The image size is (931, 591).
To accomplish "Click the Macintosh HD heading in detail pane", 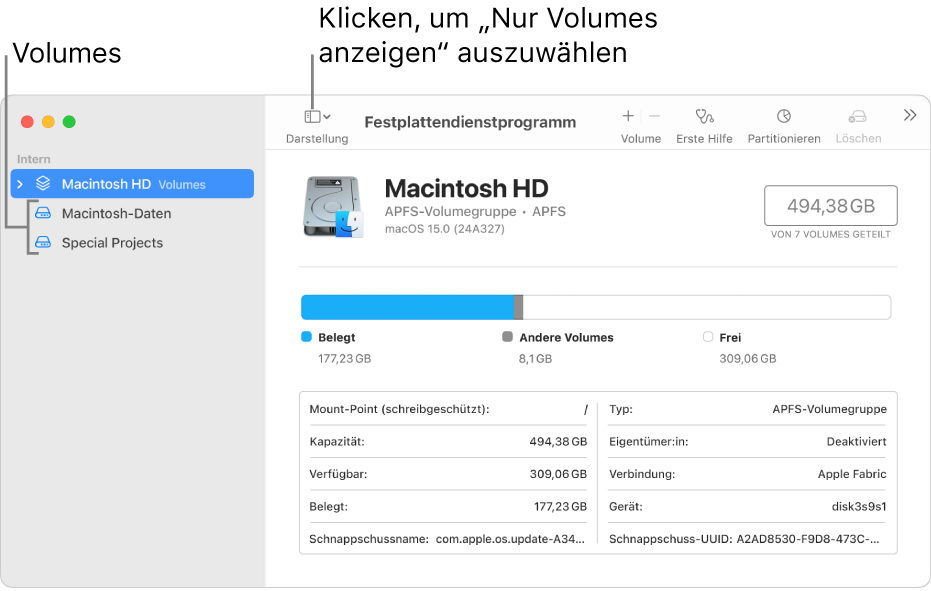I will pyautogui.click(x=467, y=188).
